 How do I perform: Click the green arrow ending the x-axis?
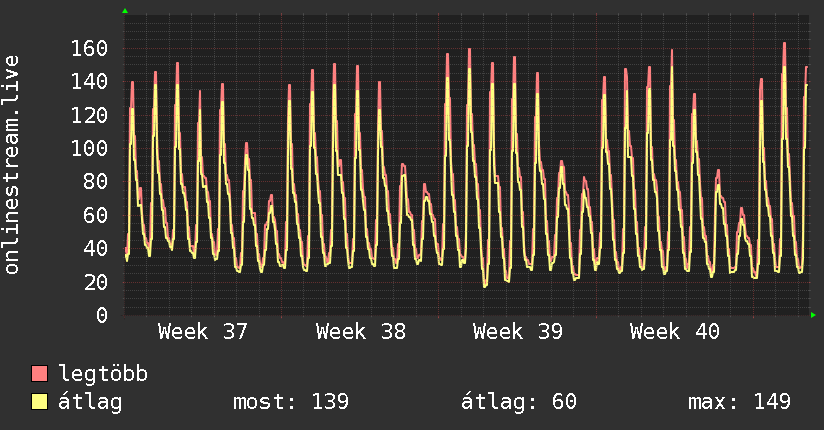(x=813, y=315)
